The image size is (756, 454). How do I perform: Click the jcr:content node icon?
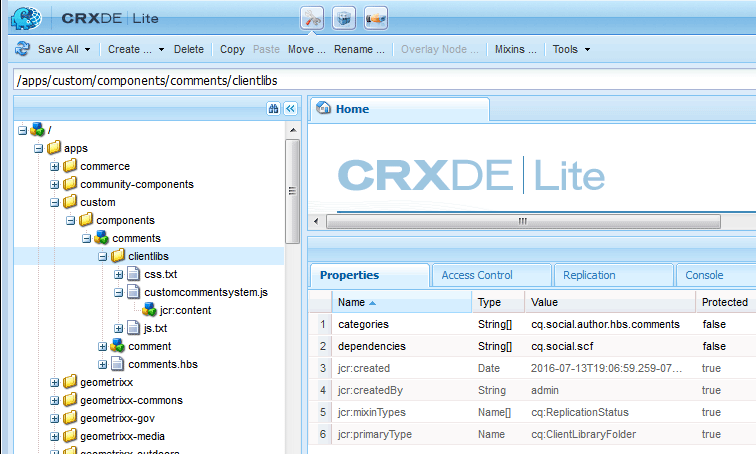pyautogui.click(x=149, y=309)
